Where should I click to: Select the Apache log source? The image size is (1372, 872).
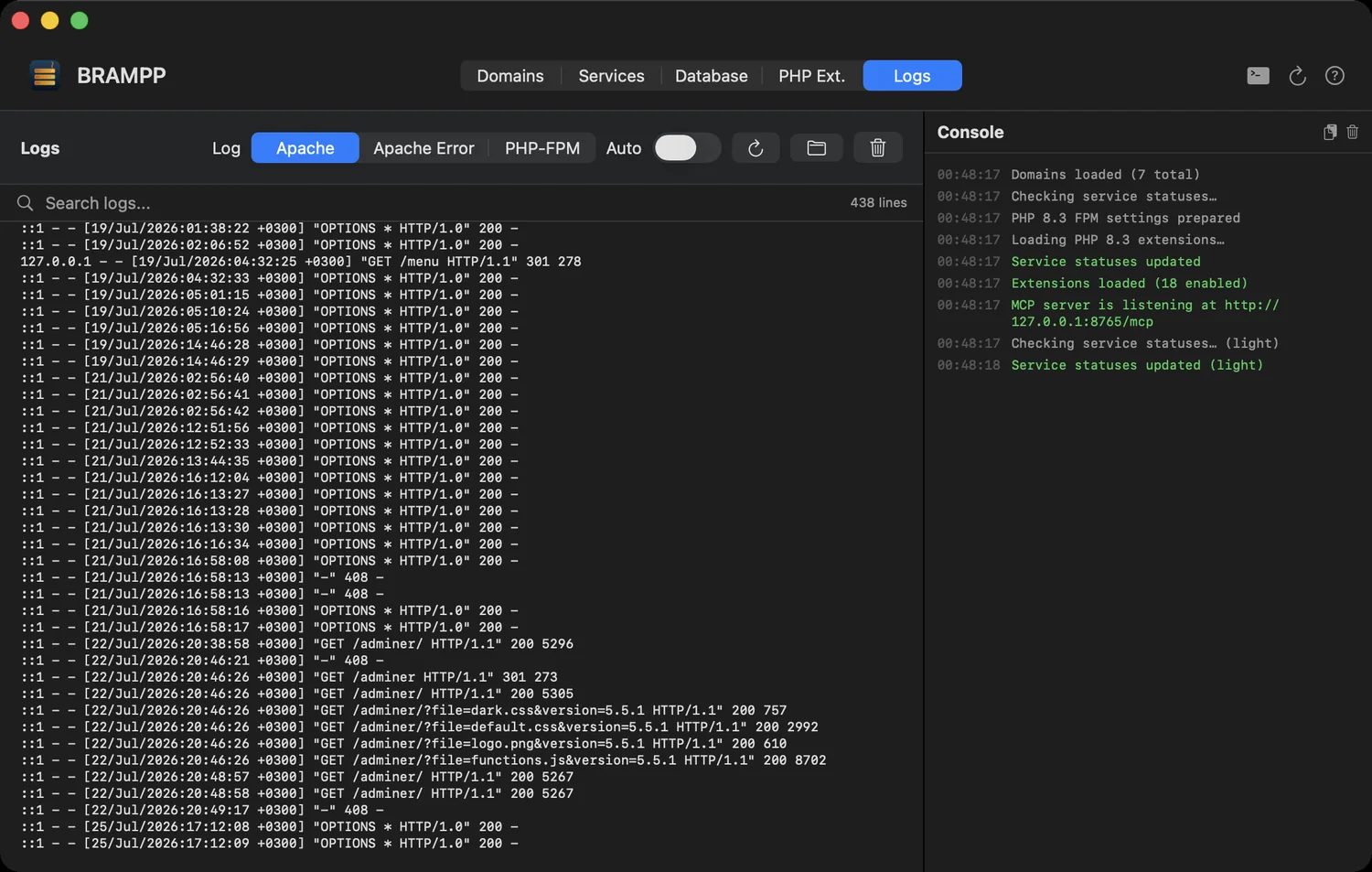pos(305,148)
